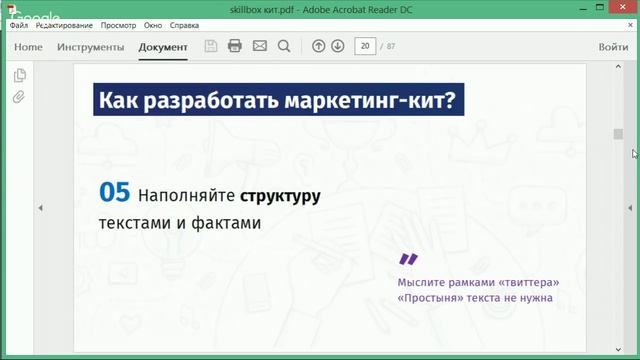Open the search magnifier tool
This screenshot has height=360, width=640.
coord(284,46)
